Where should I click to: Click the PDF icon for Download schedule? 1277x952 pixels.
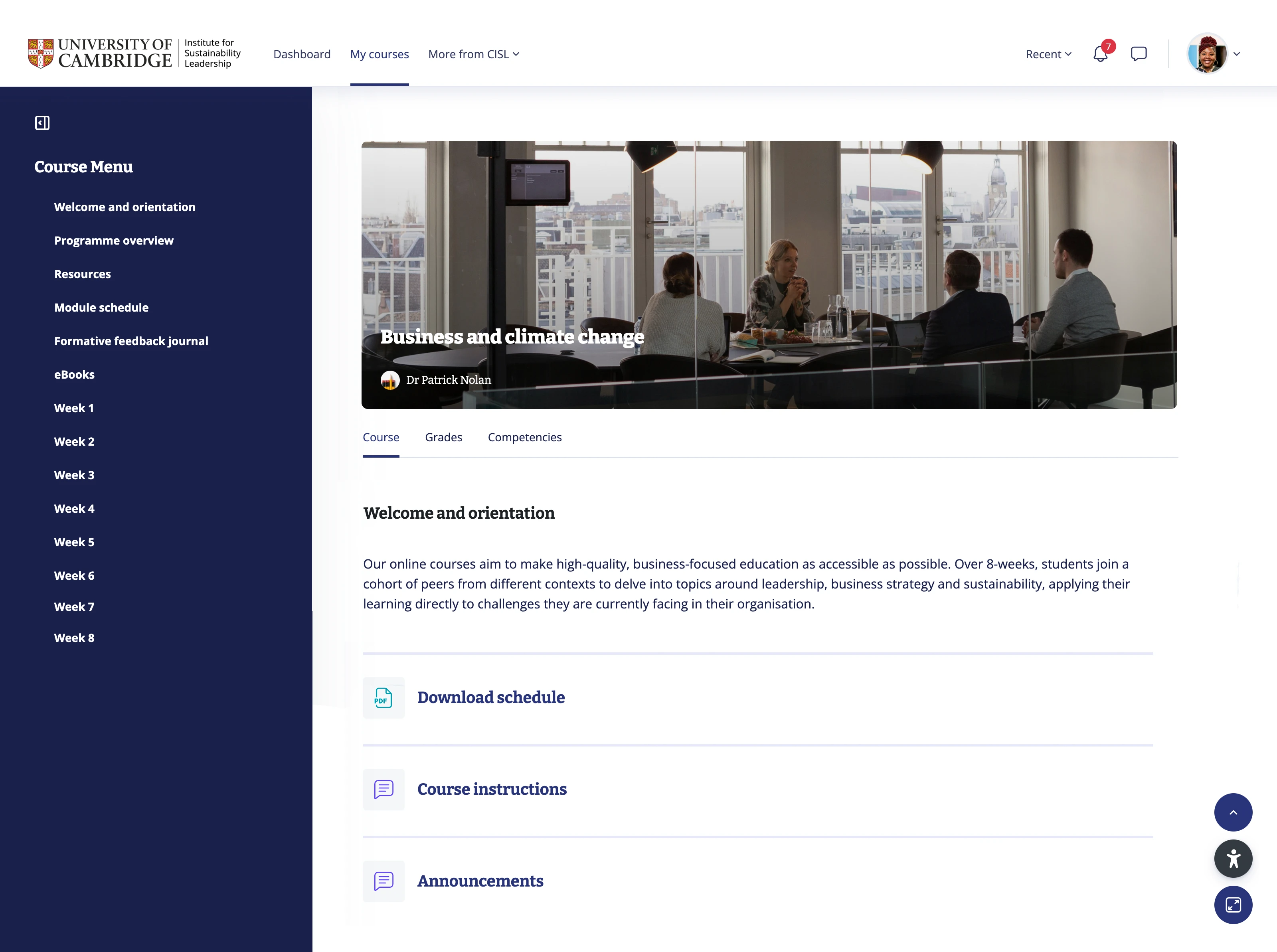pos(384,697)
